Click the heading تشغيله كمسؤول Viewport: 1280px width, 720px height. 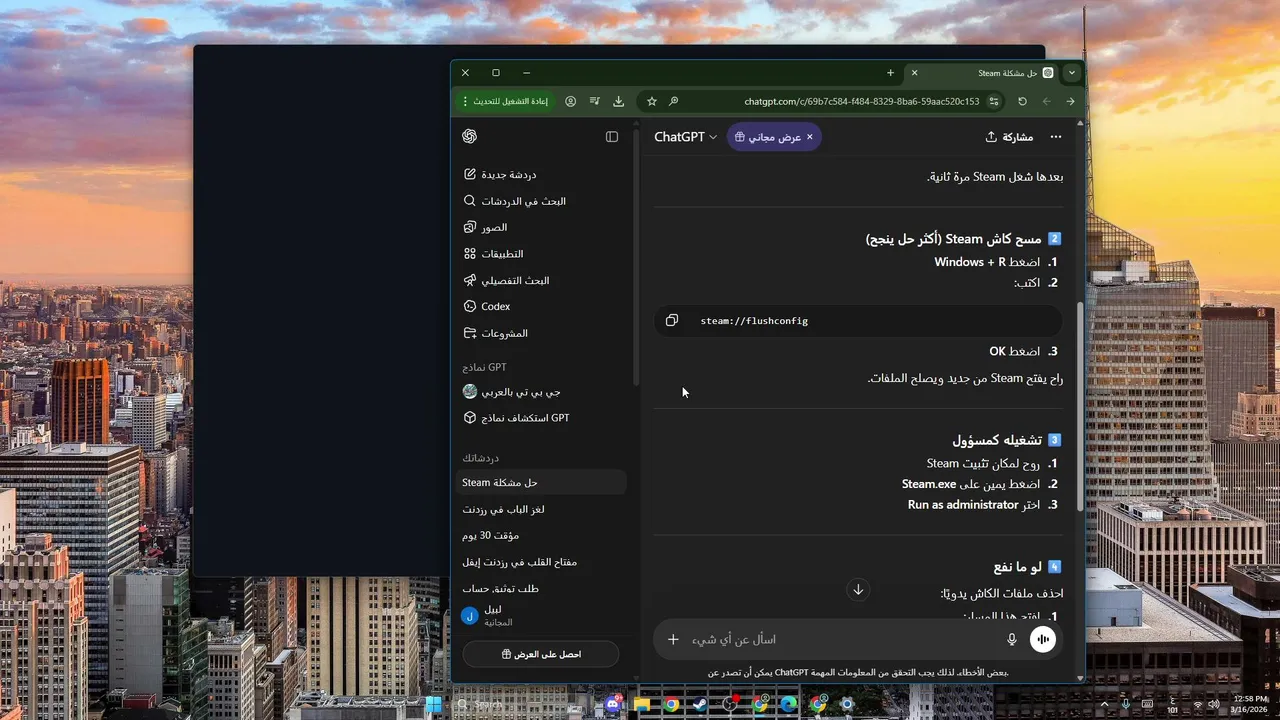point(998,440)
